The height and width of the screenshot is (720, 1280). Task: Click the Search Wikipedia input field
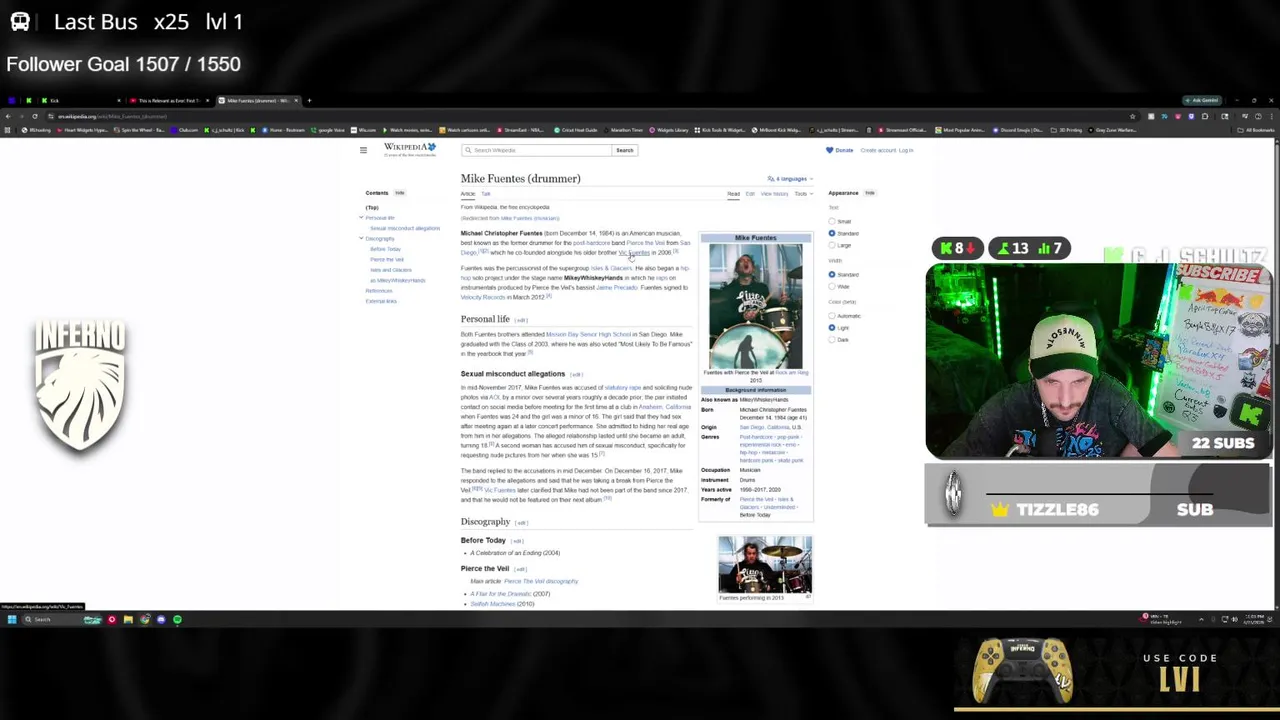click(x=537, y=150)
